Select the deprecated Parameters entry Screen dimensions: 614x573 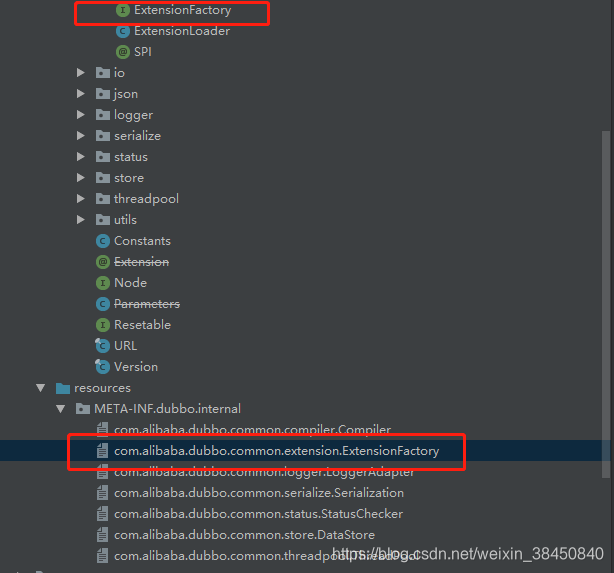coord(147,304)
